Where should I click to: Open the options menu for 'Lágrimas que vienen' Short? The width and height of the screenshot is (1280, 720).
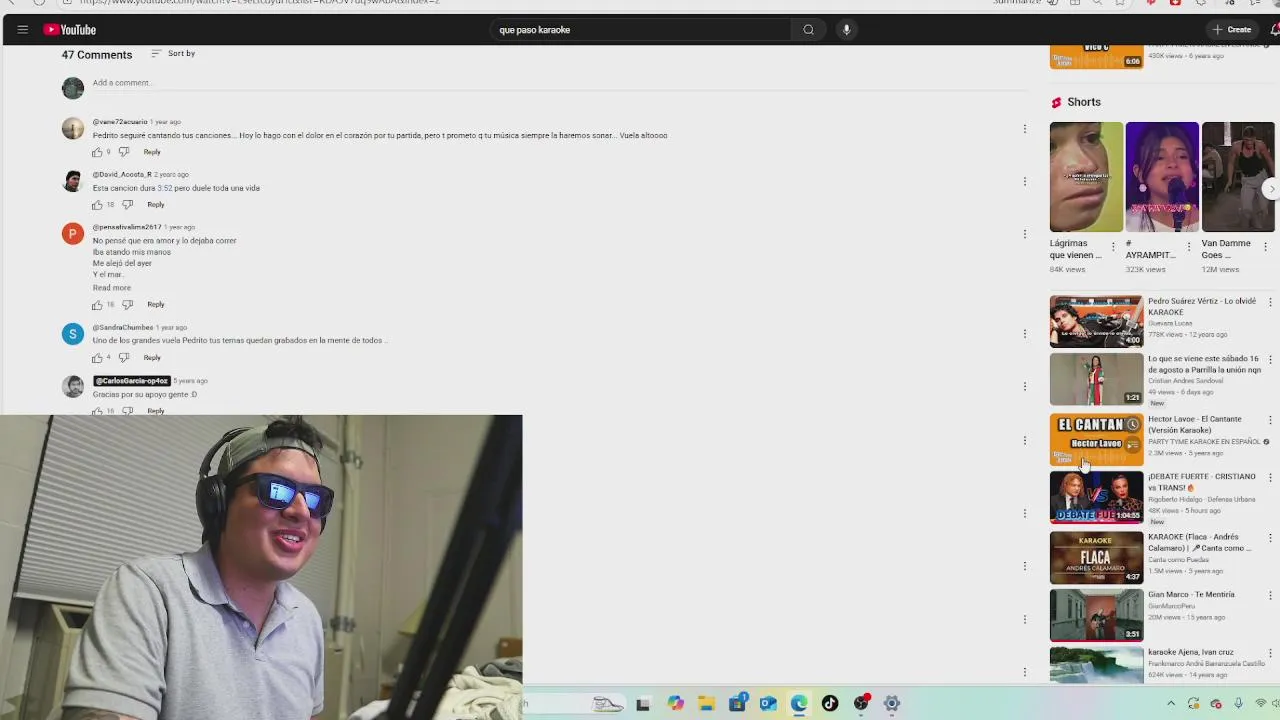click(1113, 247)
